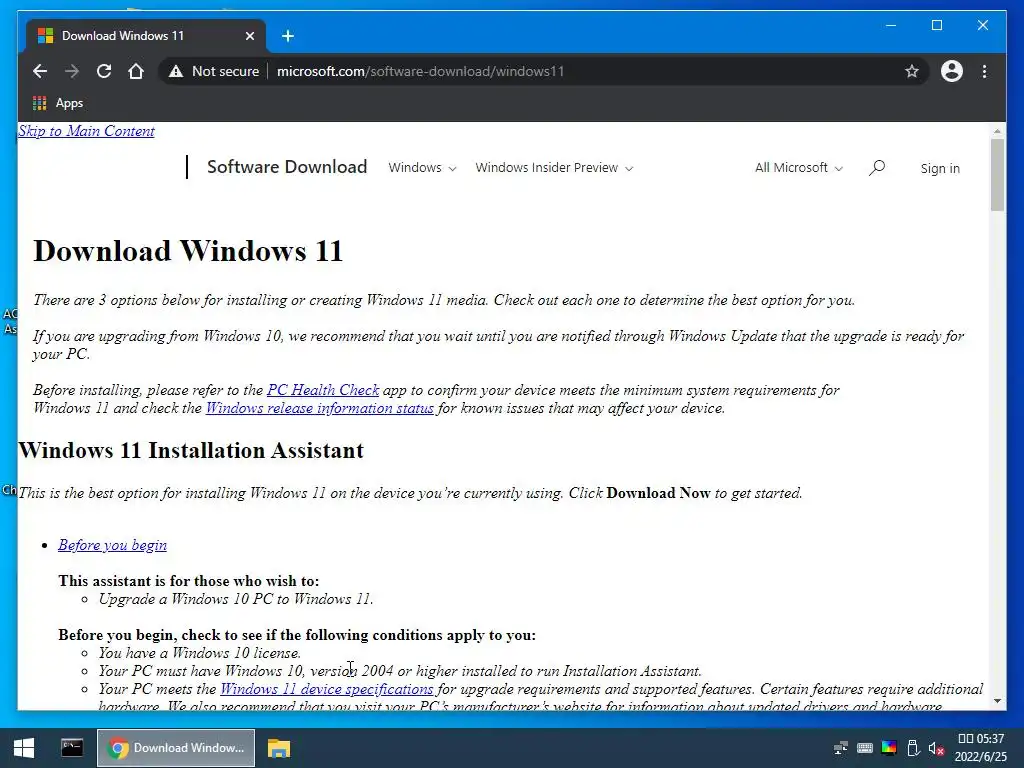Open the clock showing 05:37
The height and width of the screenshot is (768, 1024).
click(980, 748)
